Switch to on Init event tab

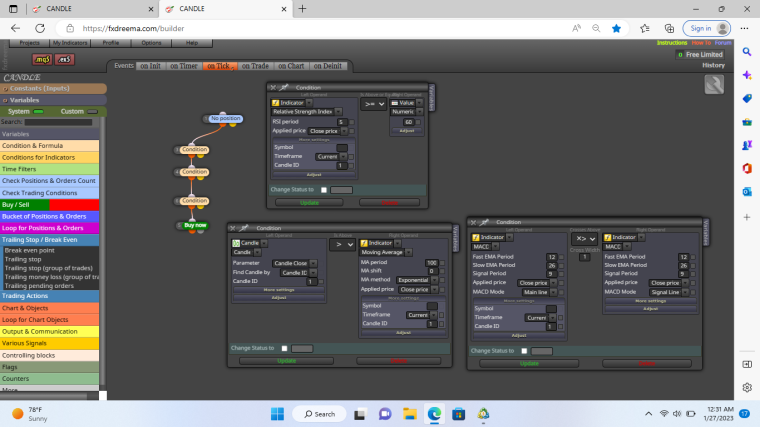pos(150,66)
